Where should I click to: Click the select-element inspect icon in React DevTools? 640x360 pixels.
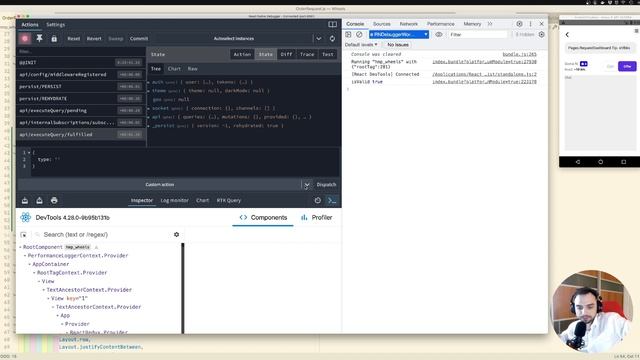(x=24, y=235)
